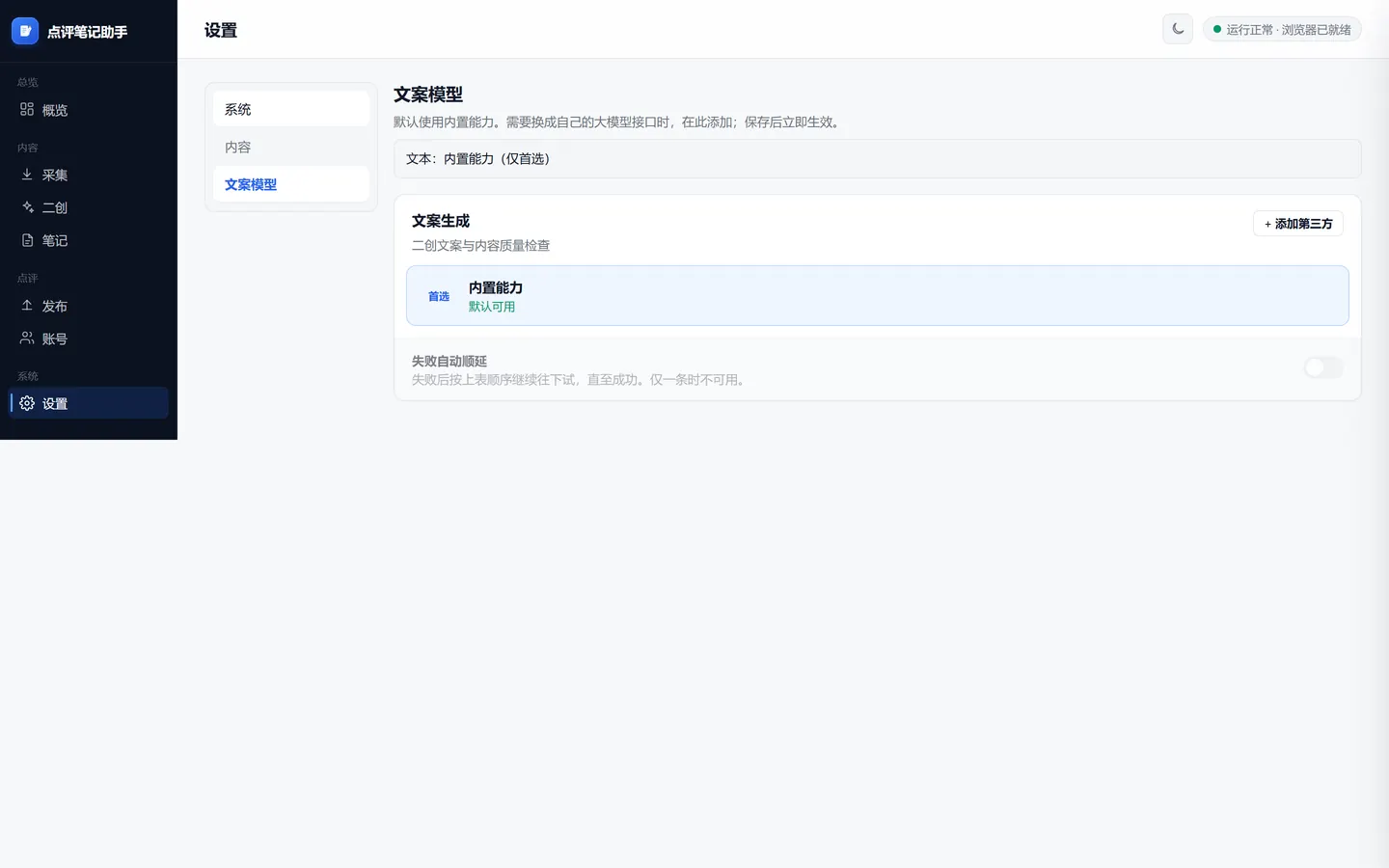Image resolution: width=1389 pixels, height=868 pixels.
Task: Click the 账号 users icon
Action: [27, 339]
